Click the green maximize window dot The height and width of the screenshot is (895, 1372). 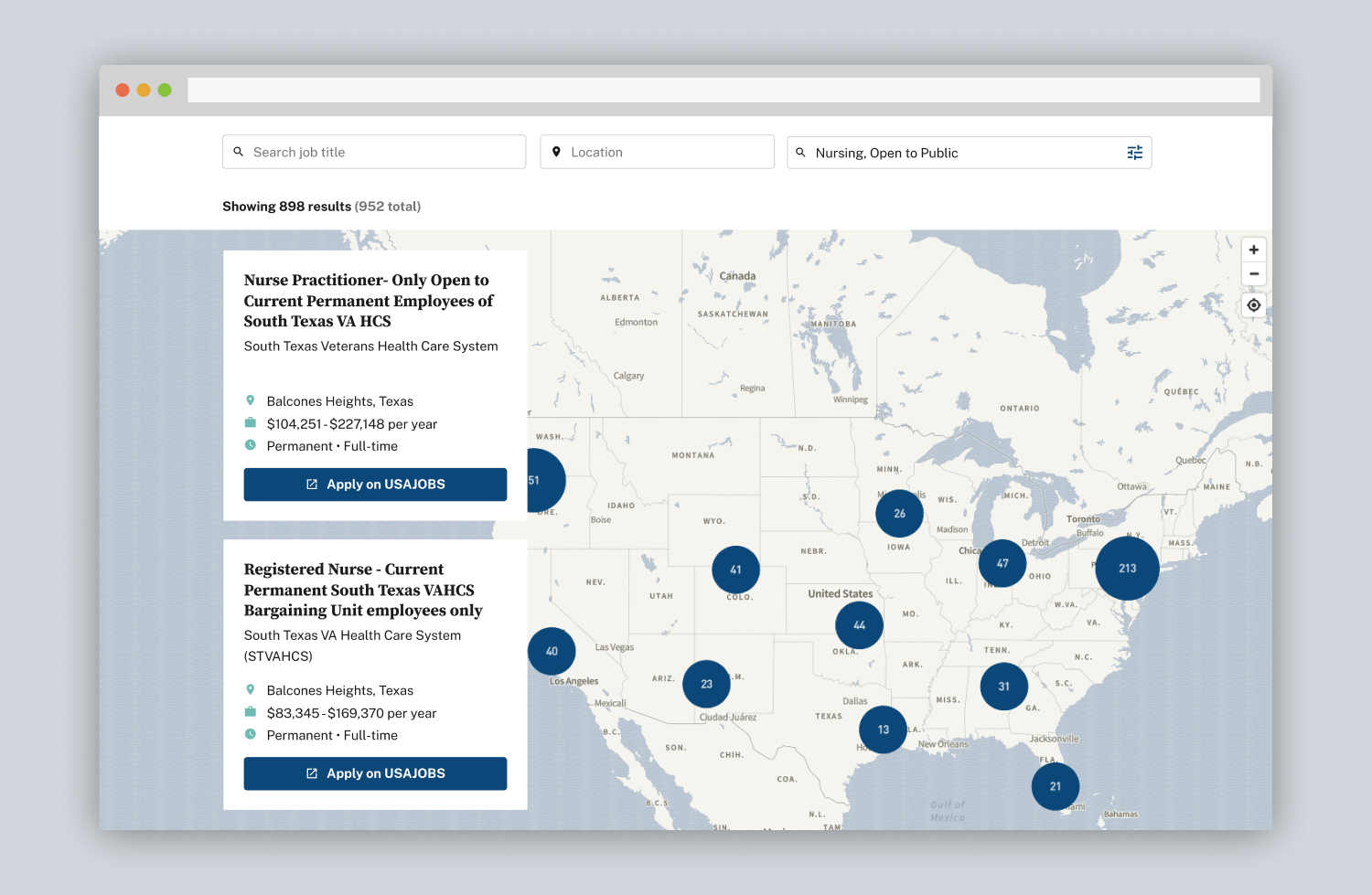165,90
